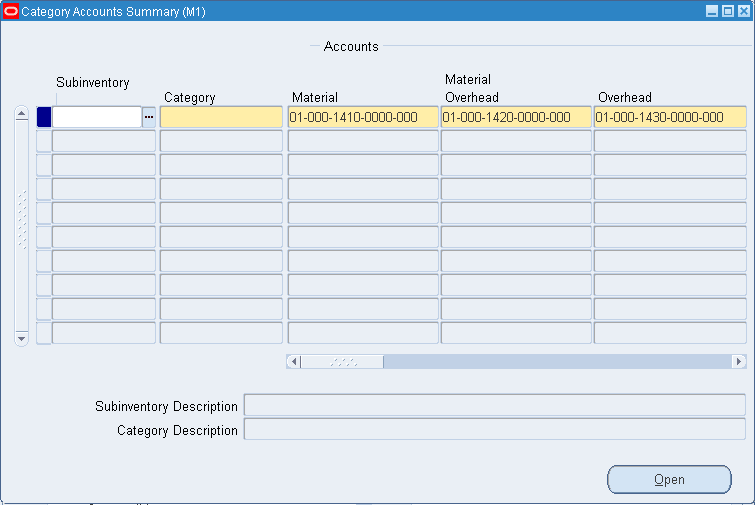Select the blue current record indicator
This screenshot has height=505, width=756.
tap(44, 117)
